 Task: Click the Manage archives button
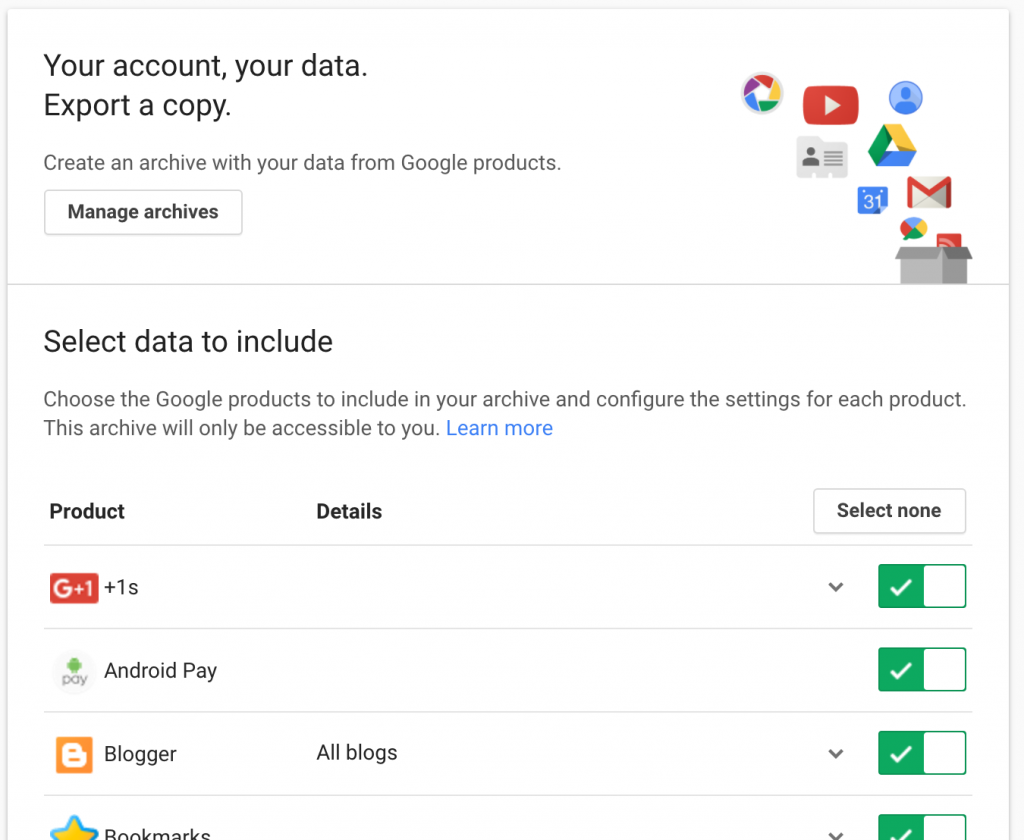click(143, 212)
